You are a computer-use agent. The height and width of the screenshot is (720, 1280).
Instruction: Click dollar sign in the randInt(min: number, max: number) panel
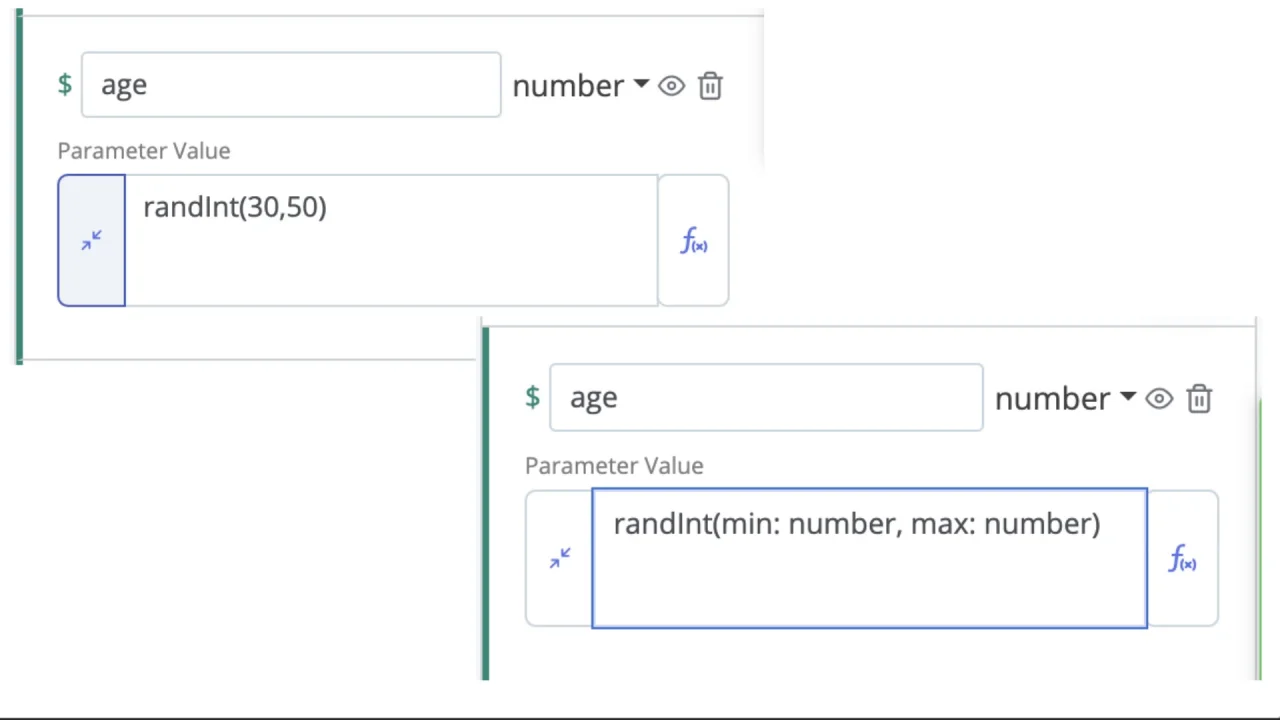pos(533,397)
